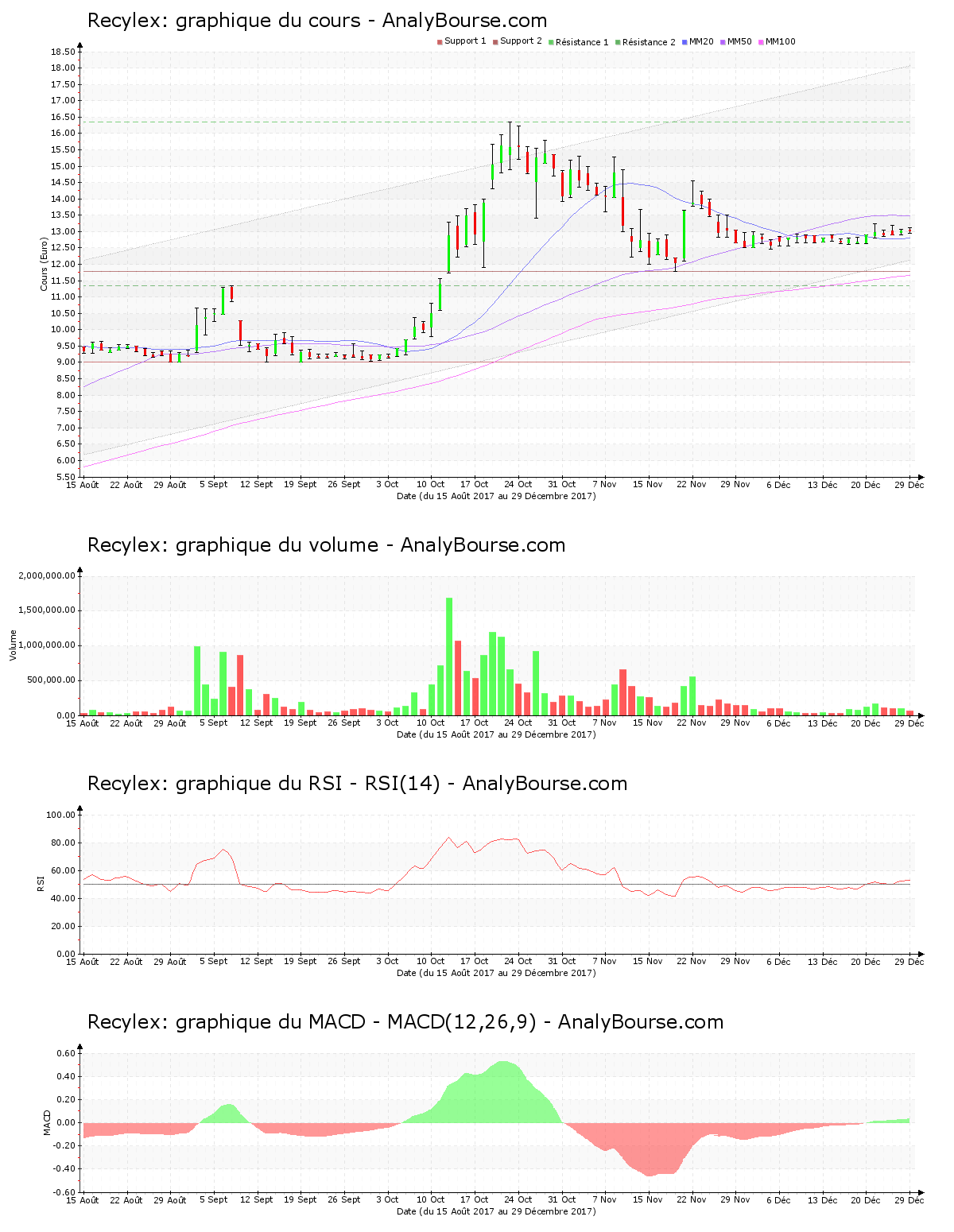Click the 2,000,000.00 value on volume axis
The image size is (954, 1232).
coord(47,575)
